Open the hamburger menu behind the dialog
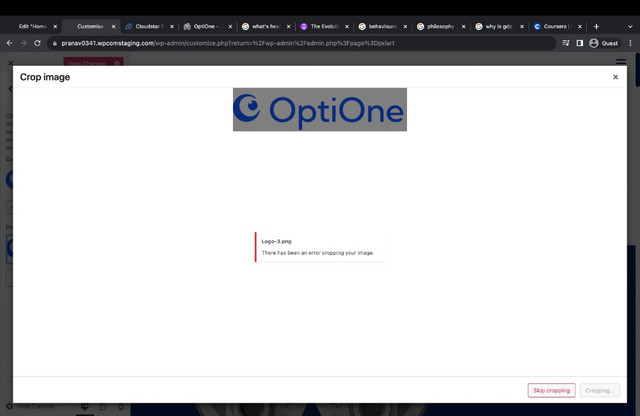This screenshot has width=640, height=416. (621, 62)
